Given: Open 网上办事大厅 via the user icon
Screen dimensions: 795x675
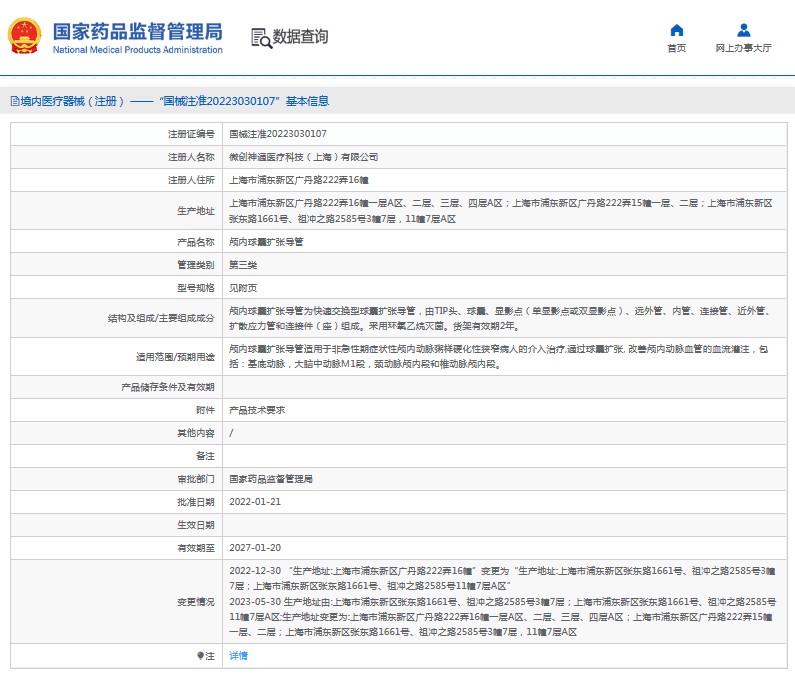Looking at the screenshot, I should tap(743, 30).
